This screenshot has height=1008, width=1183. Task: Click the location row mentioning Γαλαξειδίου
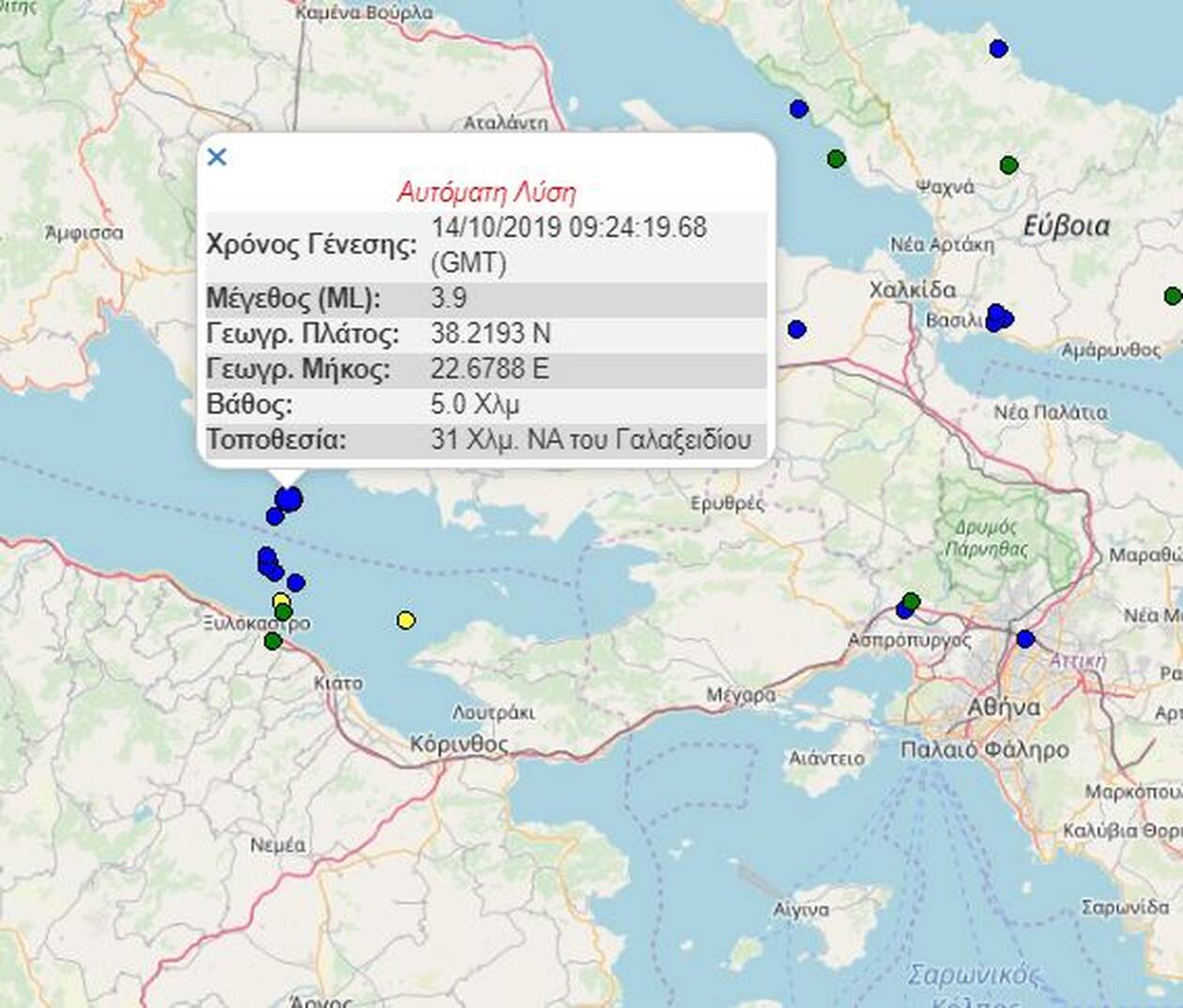tap(590, 439)
